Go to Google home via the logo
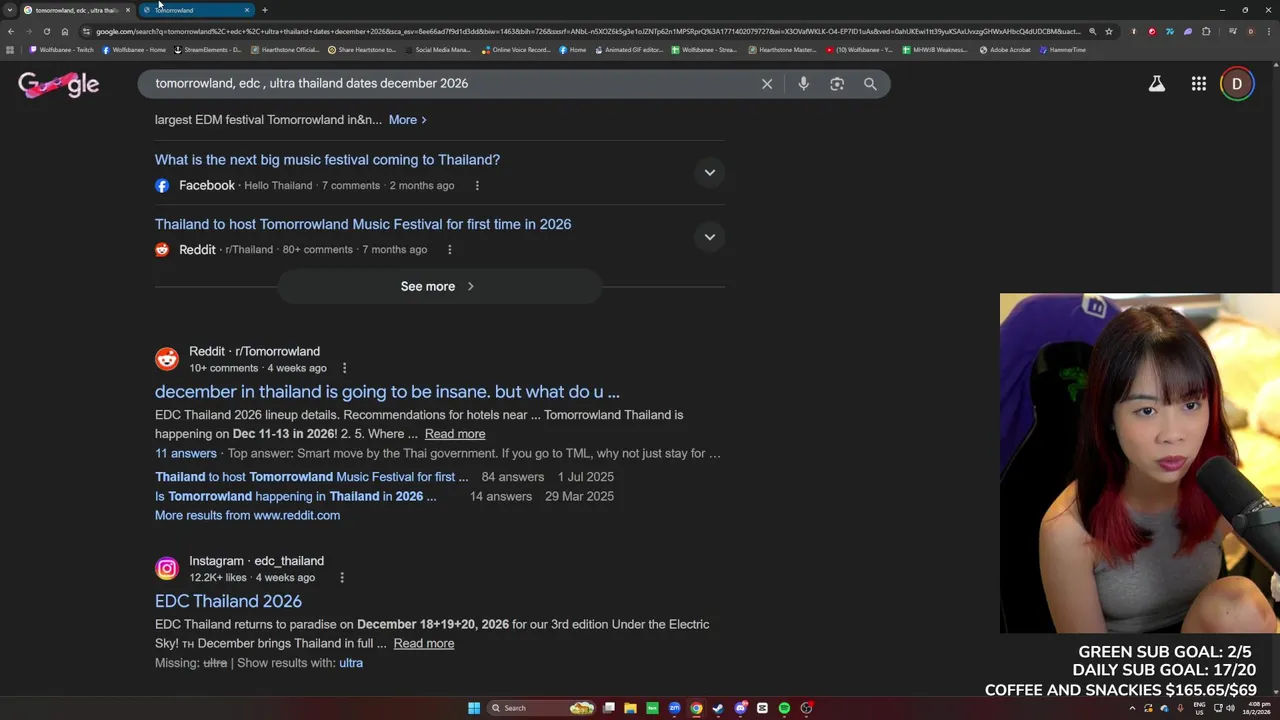 pyautogui.click(x=58, y=85)
